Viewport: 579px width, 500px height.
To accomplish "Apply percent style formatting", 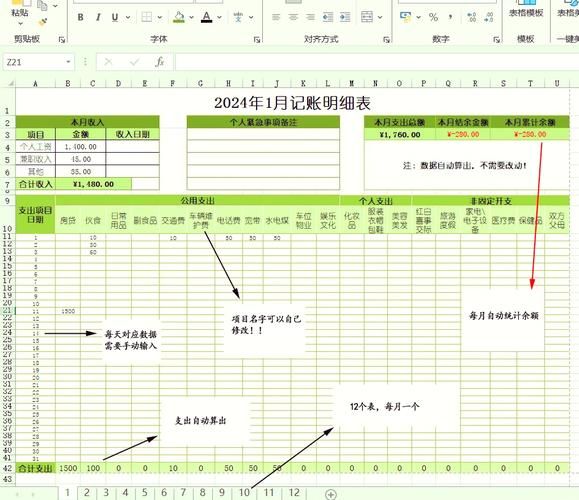I will point(434,17).
